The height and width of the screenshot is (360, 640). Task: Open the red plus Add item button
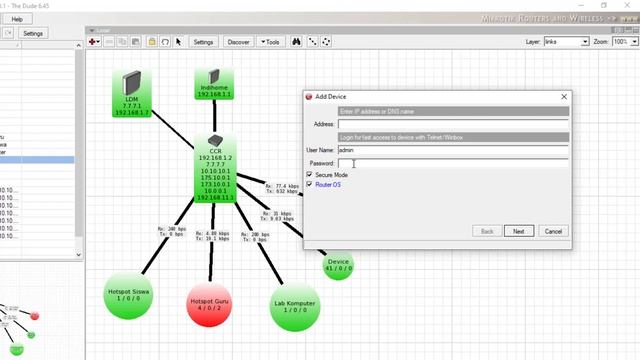94,42
